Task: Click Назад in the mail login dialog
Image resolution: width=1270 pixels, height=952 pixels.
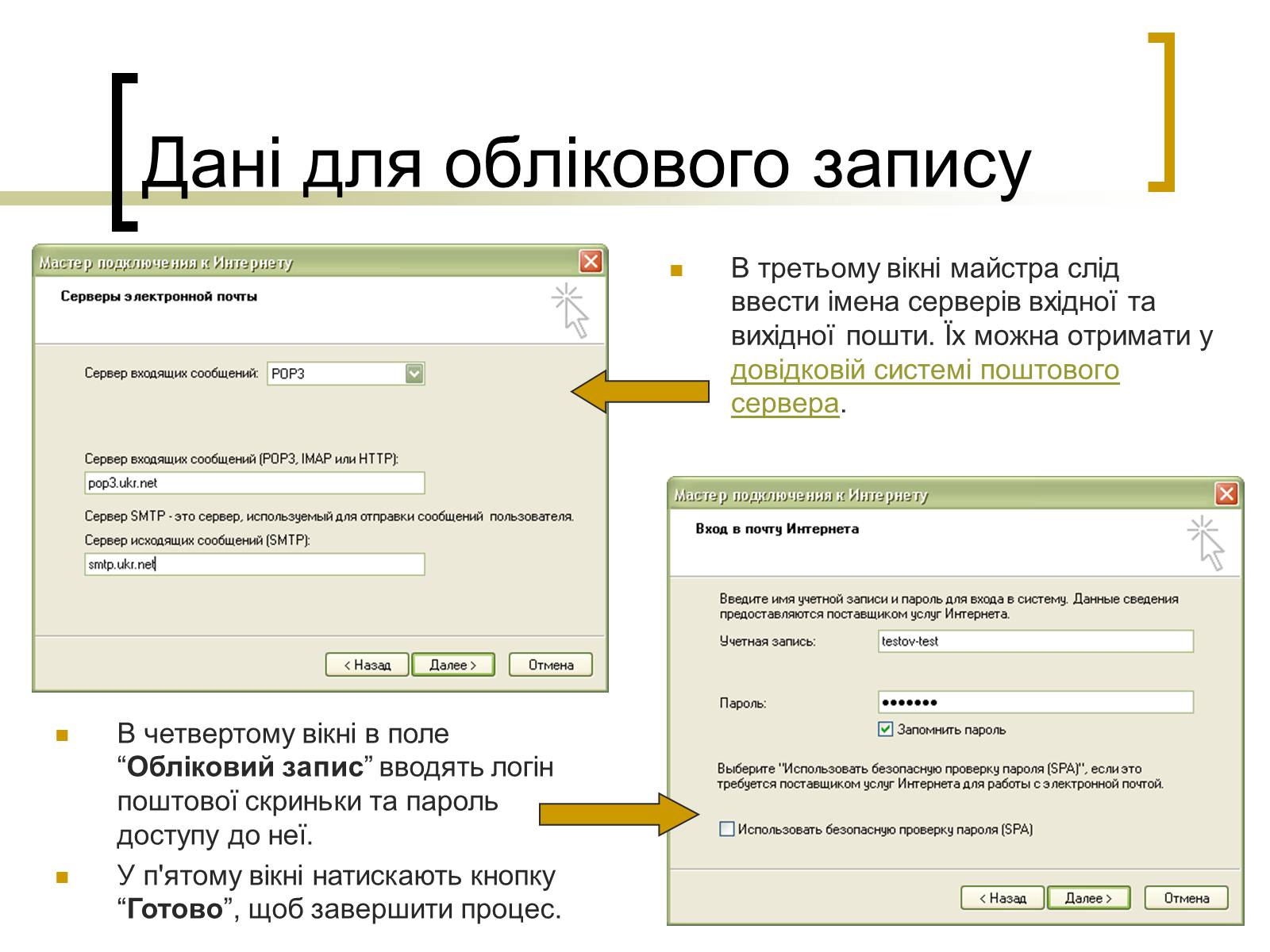Action: coord(1003,898)
